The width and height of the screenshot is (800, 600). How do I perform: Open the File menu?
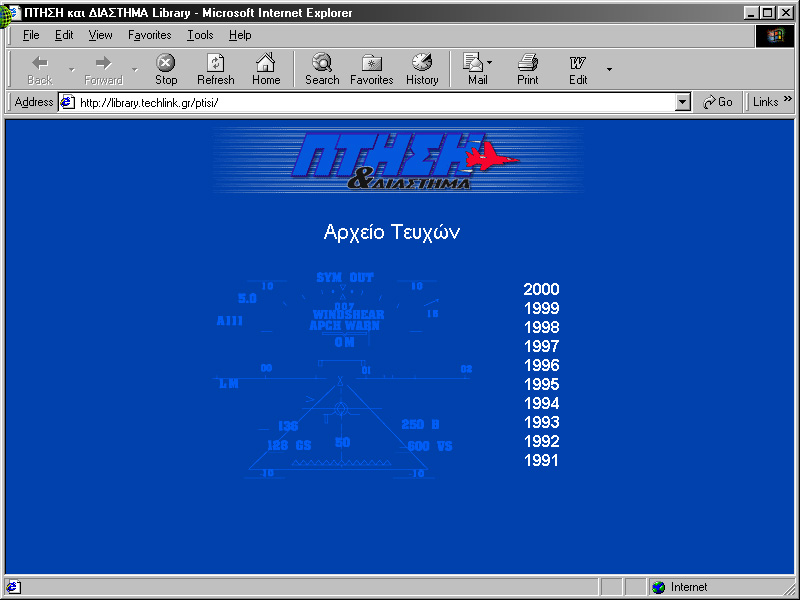[31, 35]
